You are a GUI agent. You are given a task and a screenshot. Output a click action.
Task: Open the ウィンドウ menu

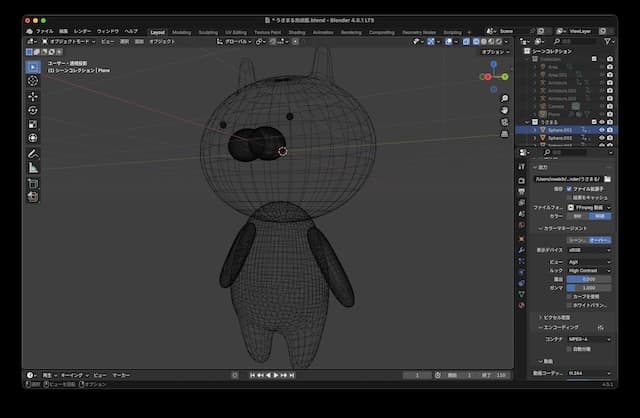(x=108, y=31)
